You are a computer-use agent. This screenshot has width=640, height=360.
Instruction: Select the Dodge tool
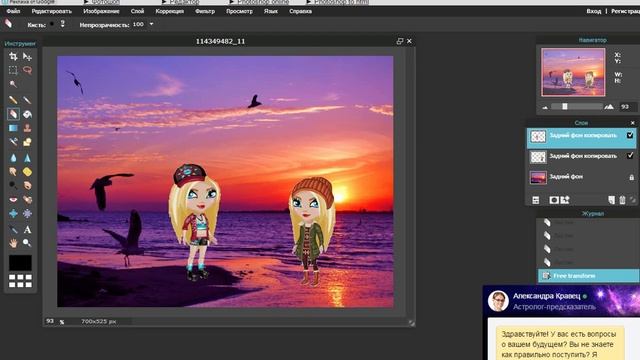(x=13, y=186)
